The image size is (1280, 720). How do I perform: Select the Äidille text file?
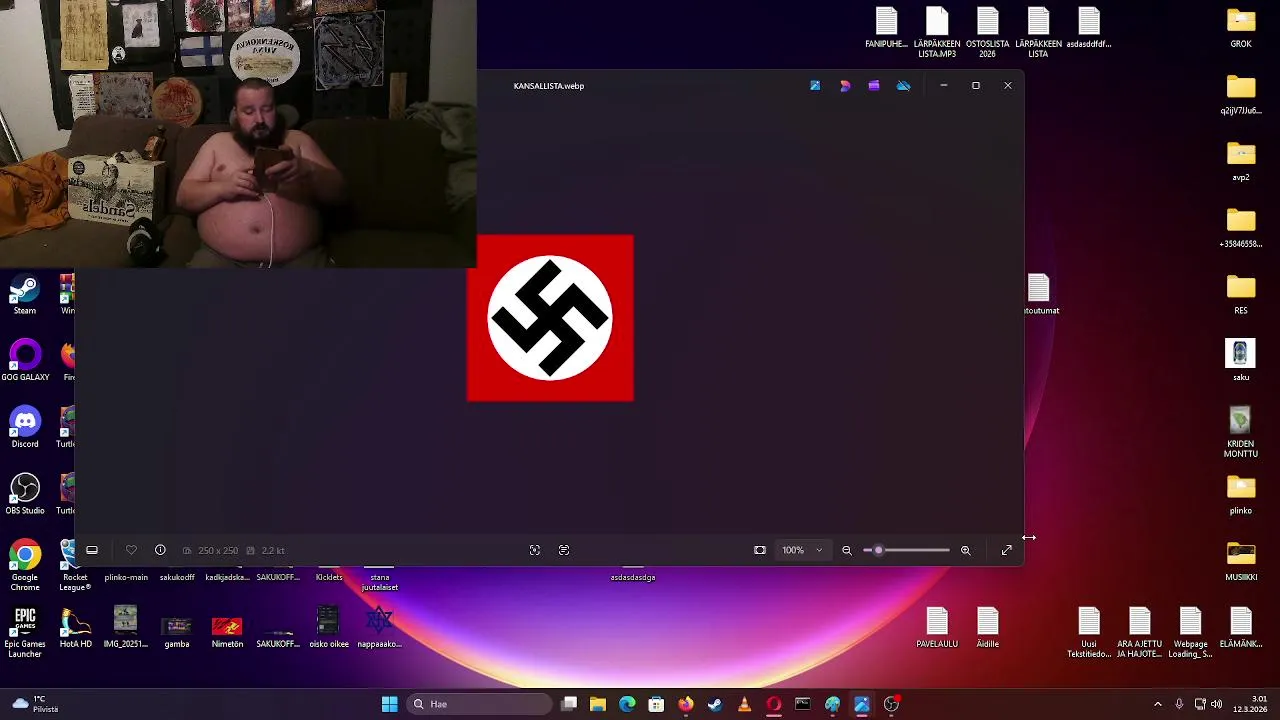pos(987,628)
